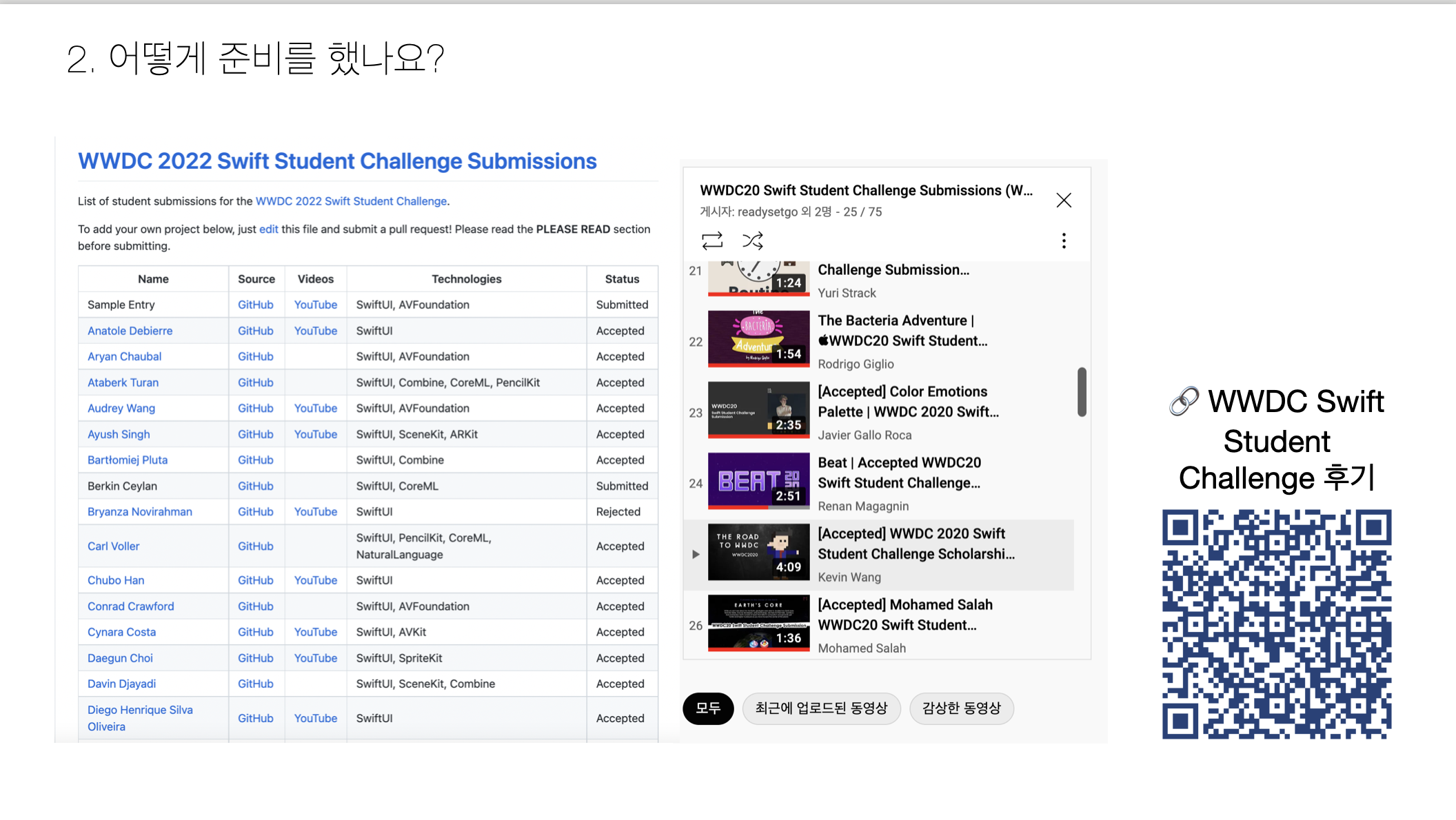Open the Color Emotions Palette video thumbnail

click(758, 409)
